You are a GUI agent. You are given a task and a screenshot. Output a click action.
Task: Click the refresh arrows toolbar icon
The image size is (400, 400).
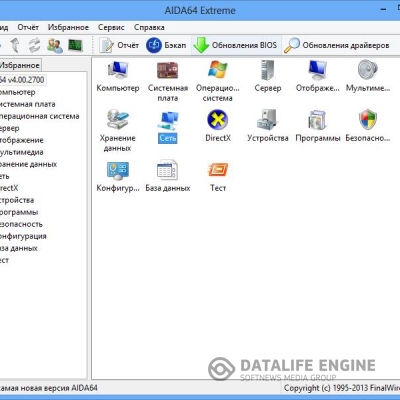[x=34, y=45]
